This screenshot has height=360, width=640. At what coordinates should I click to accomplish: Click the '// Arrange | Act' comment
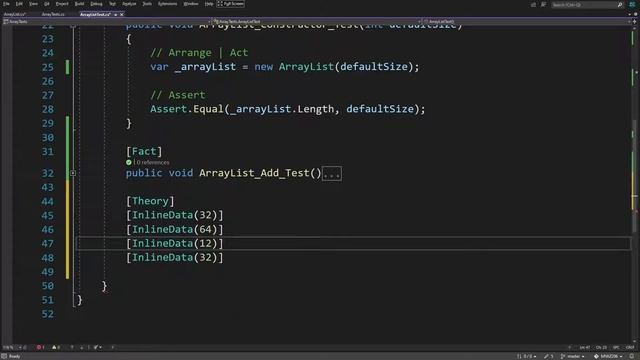(199, 53)
